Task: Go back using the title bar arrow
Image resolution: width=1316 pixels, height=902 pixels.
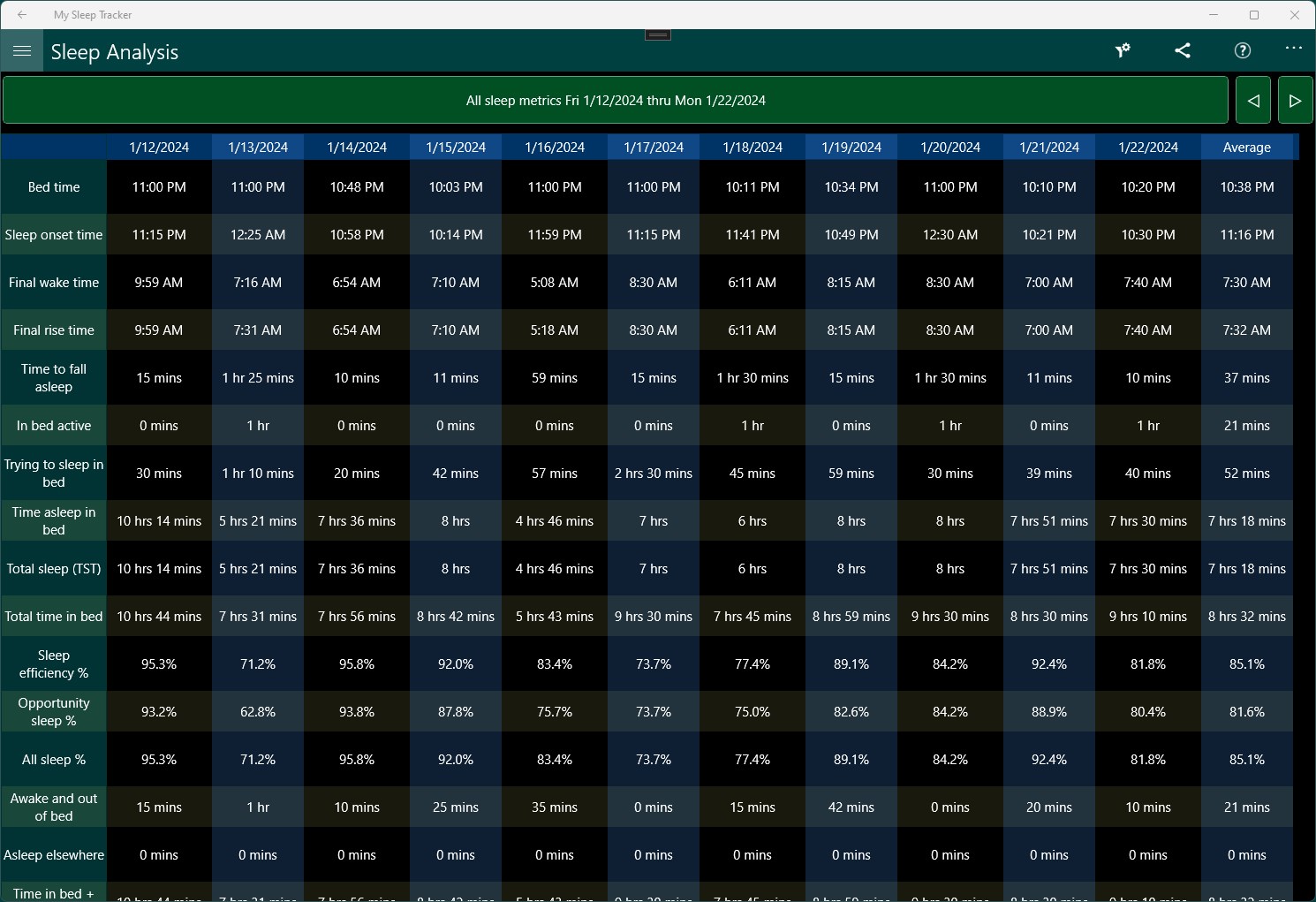Action: coord(22,15)
